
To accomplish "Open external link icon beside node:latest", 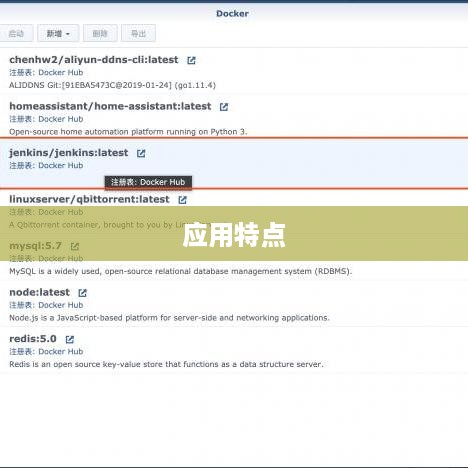I will (82, 293).
